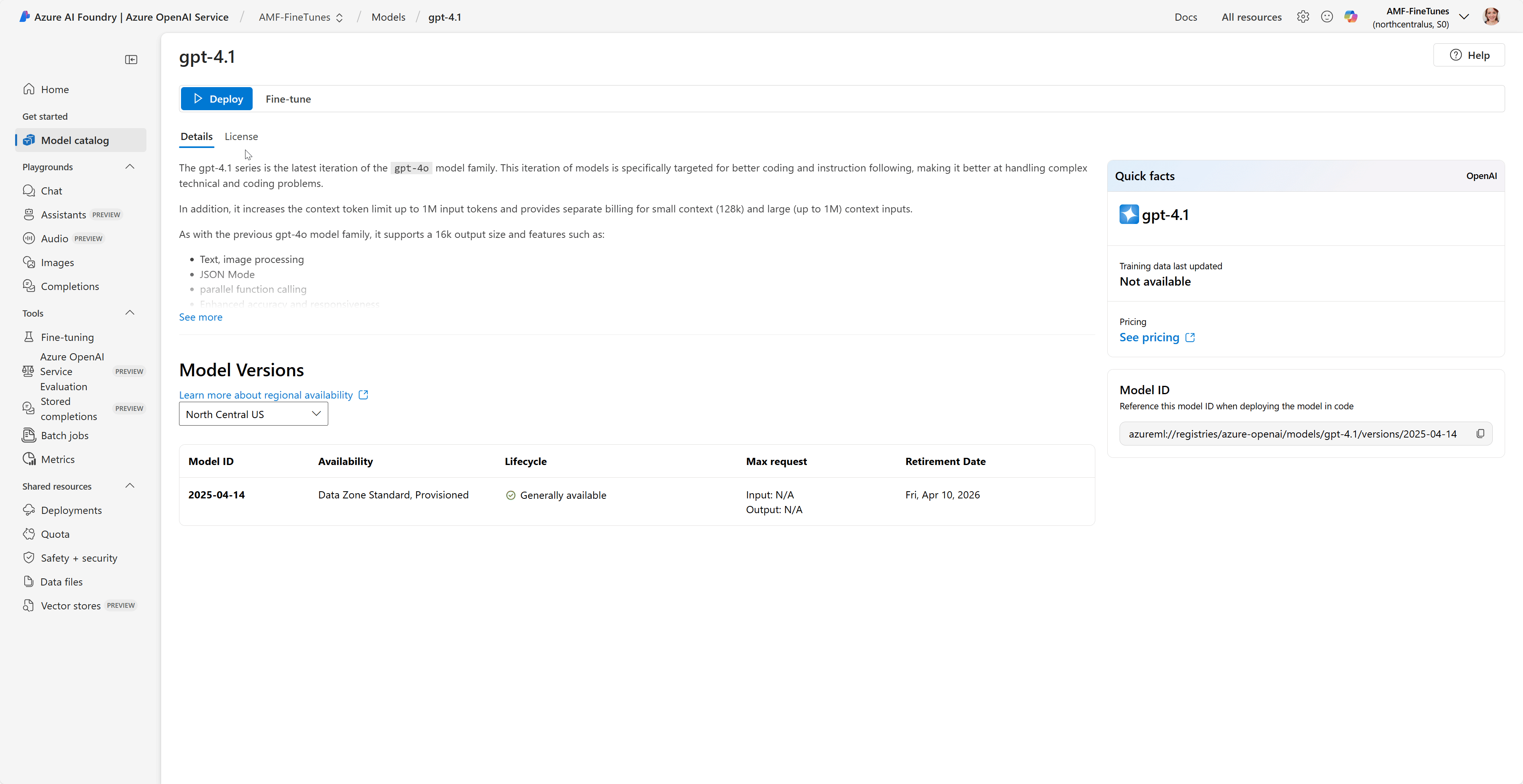Collapse the Tools section

pos(130,313)
